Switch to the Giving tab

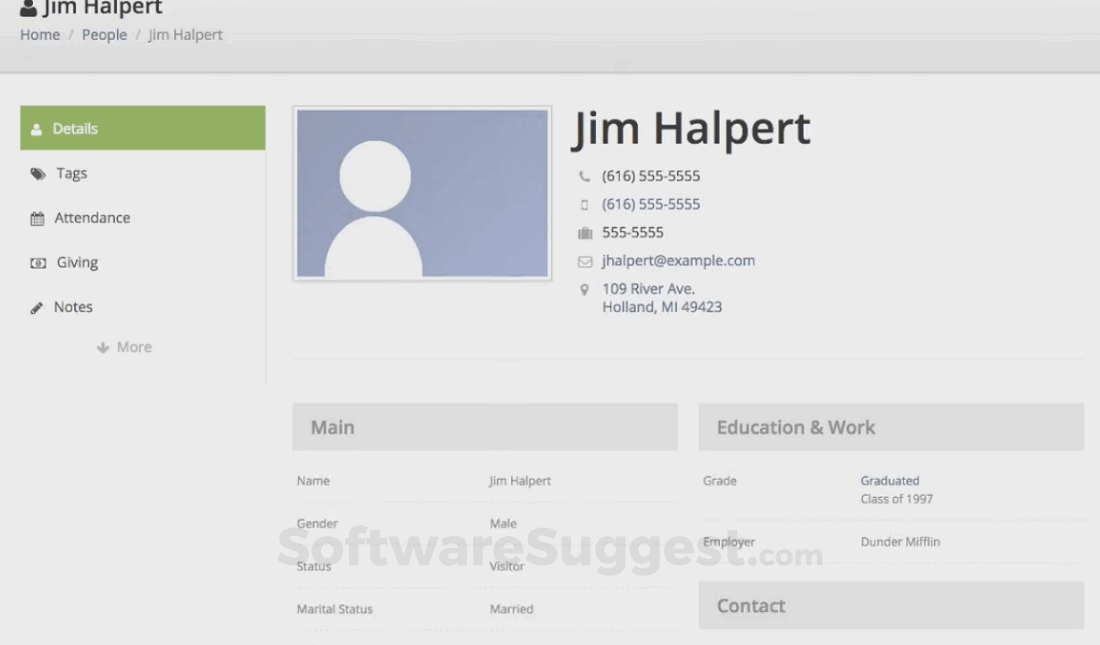[79, 262]
